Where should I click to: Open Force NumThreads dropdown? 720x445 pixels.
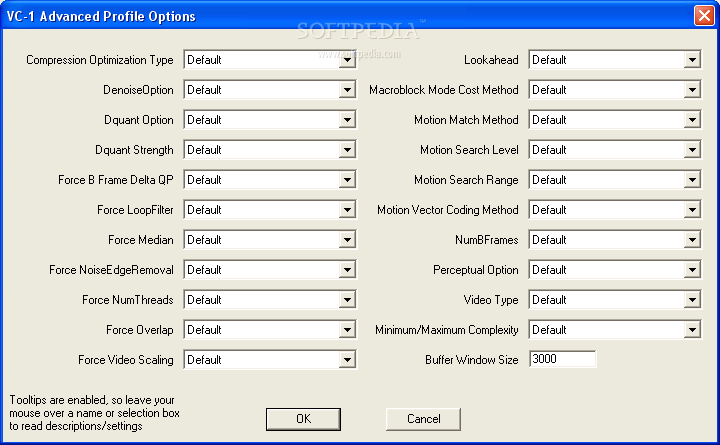click(x=269, y=300)
